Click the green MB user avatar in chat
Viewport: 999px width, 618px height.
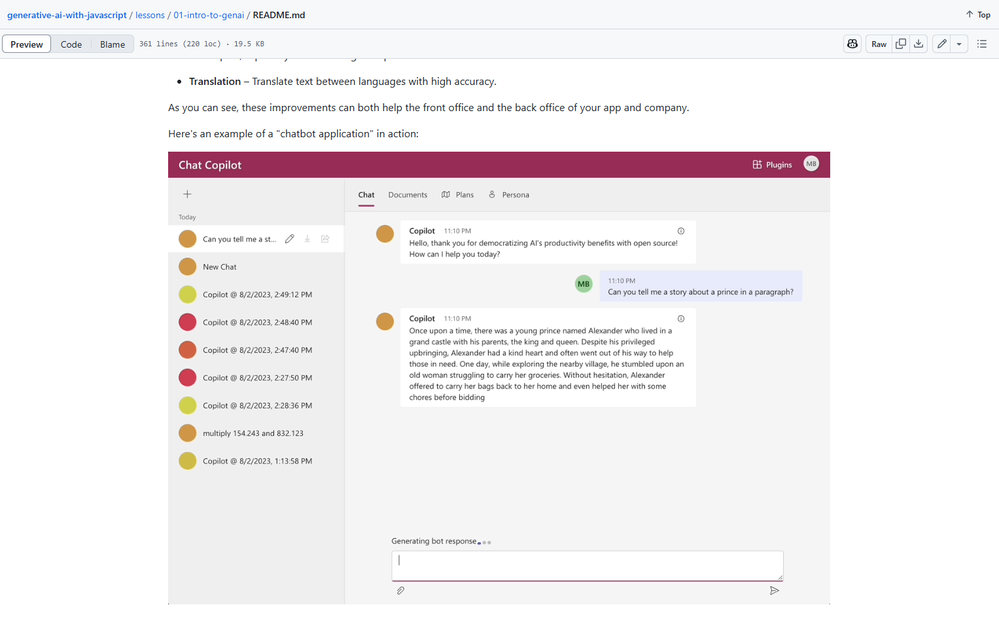click(584, 284)
